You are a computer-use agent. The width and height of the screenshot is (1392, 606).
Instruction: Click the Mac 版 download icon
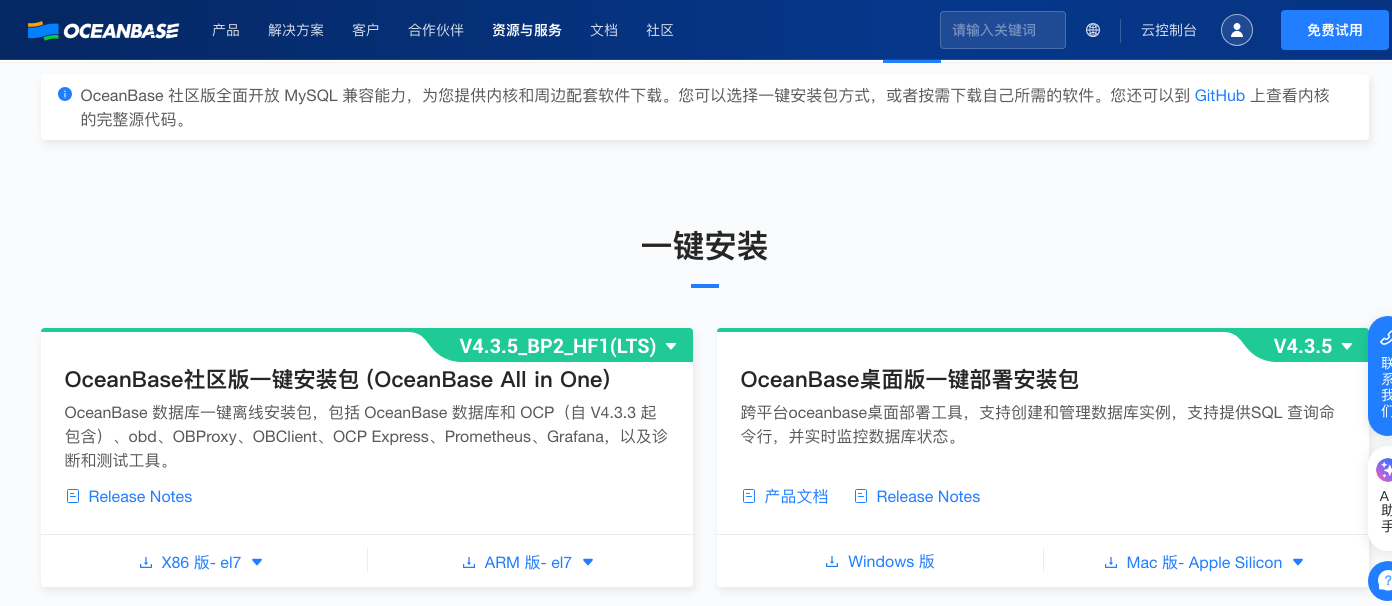point(1111,563)
